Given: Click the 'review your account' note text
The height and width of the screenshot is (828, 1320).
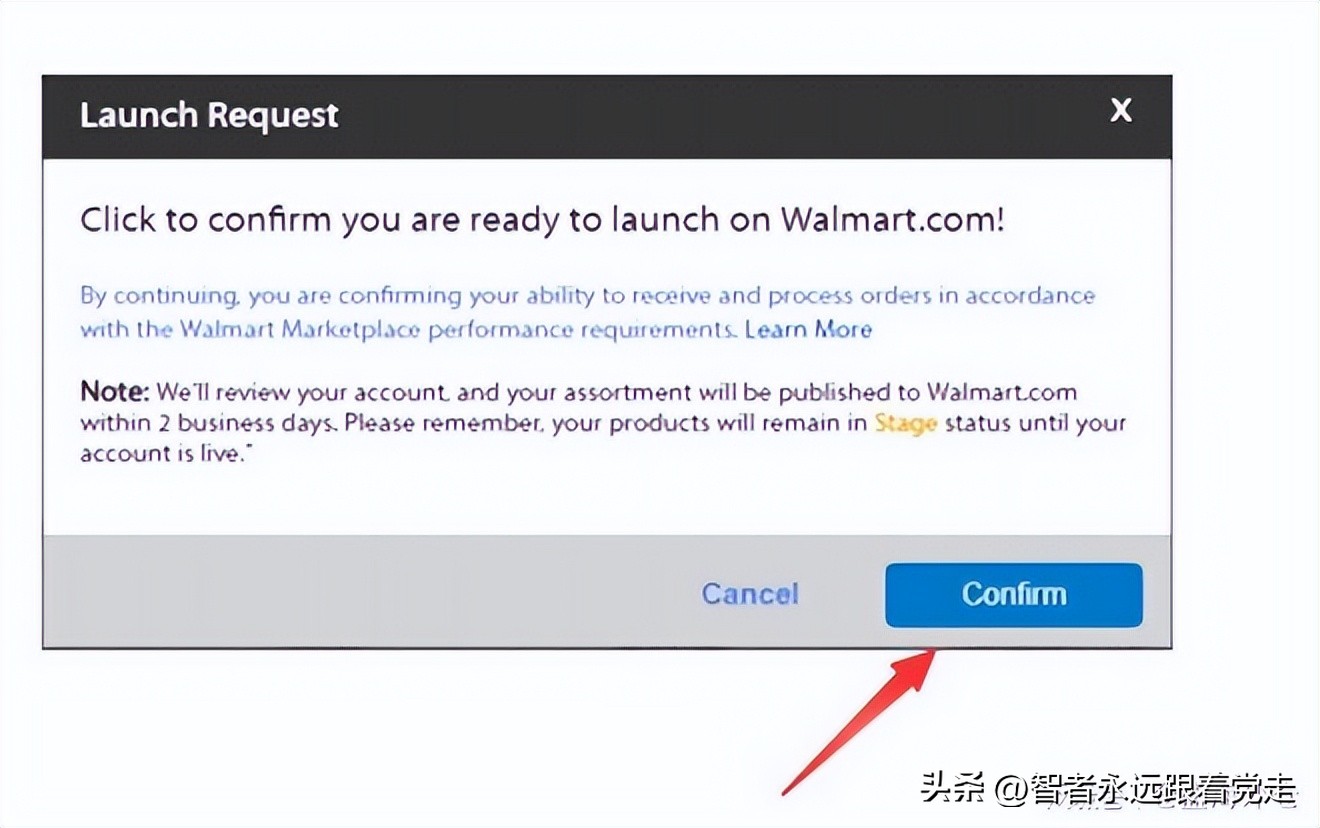Looking at the screenshot, I should pyautogui.click(x=343, y=391).
